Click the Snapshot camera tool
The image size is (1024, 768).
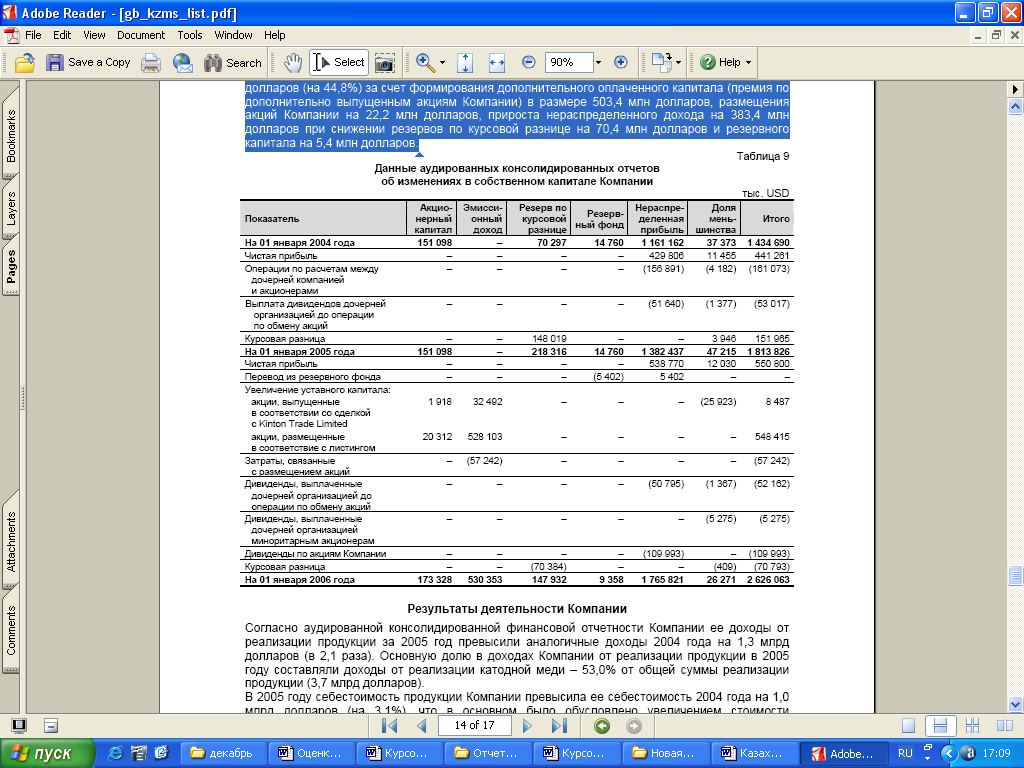coord(385,63)
